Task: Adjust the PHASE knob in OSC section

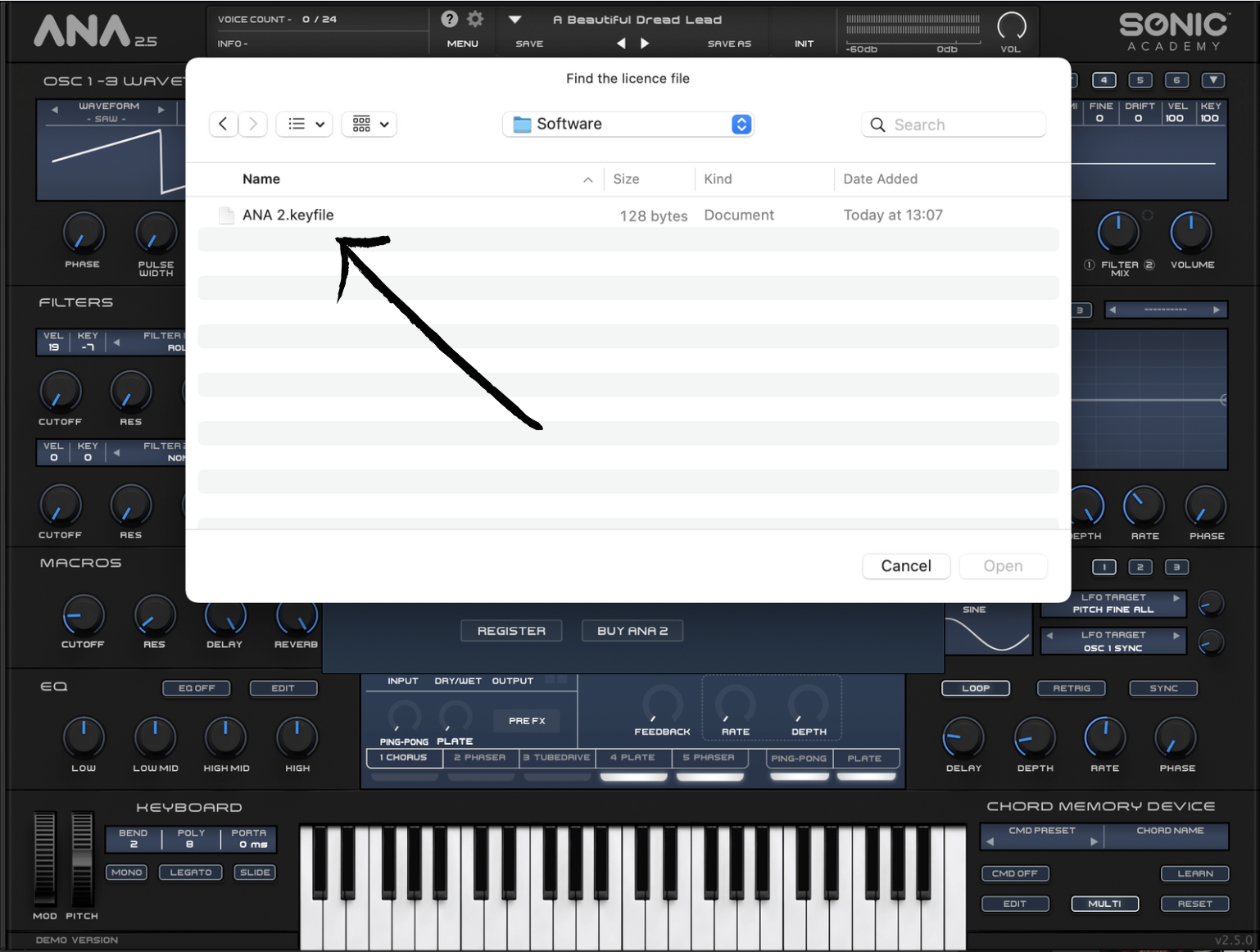Action: coord(83,233)
